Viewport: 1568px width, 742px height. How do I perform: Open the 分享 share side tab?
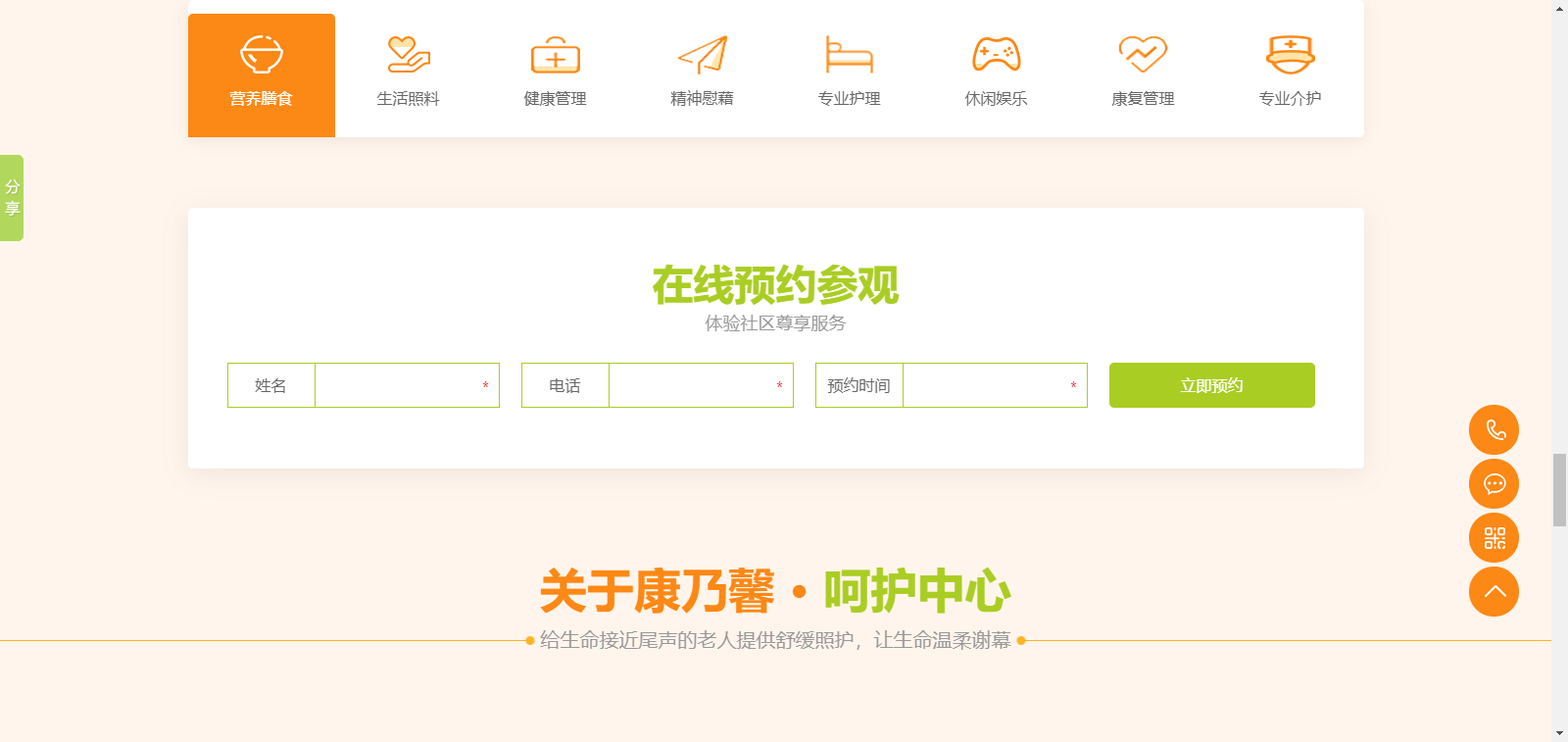tap(12, 198)
